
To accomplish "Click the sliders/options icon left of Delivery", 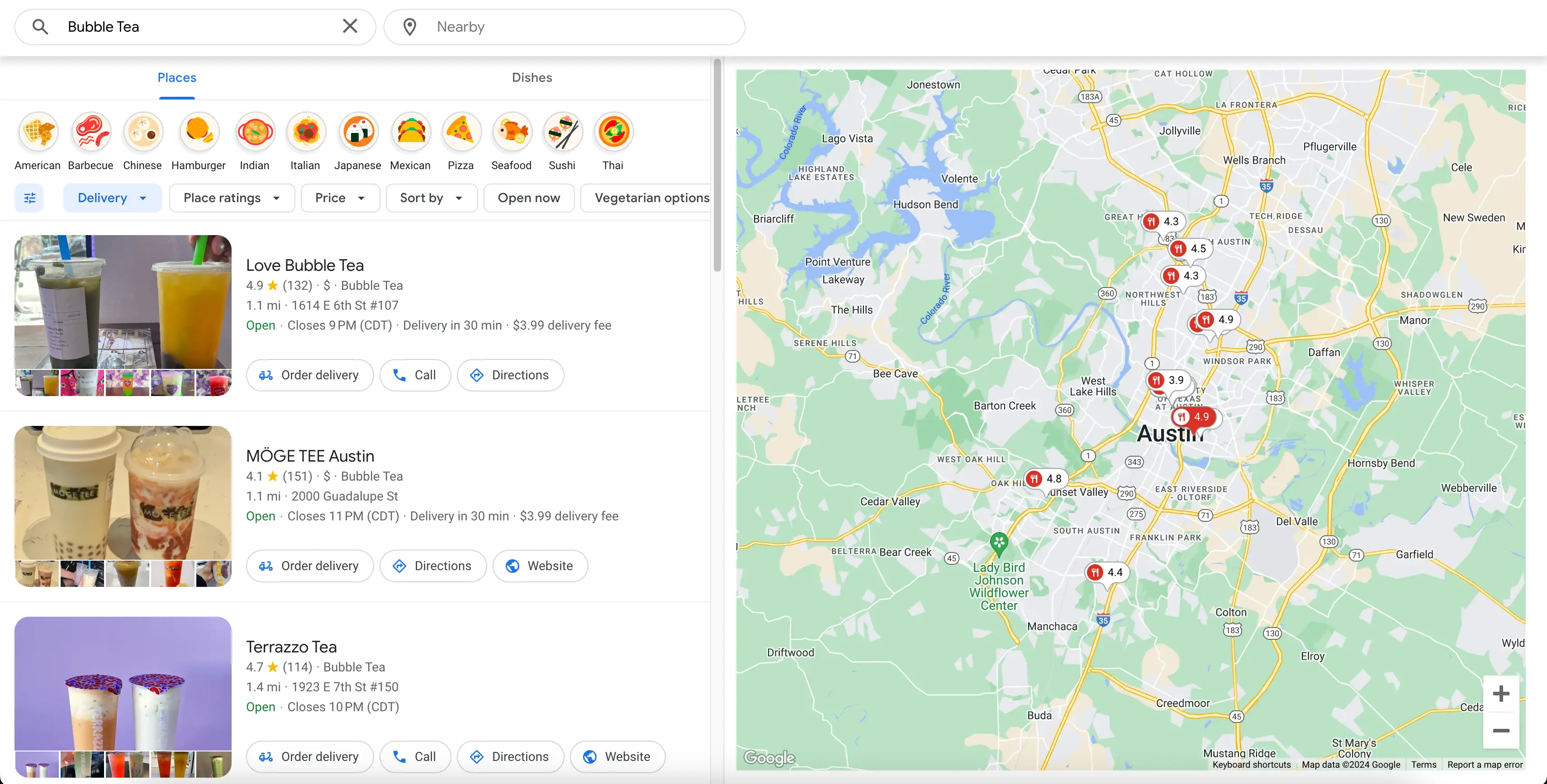I will (x=29, y=197).
